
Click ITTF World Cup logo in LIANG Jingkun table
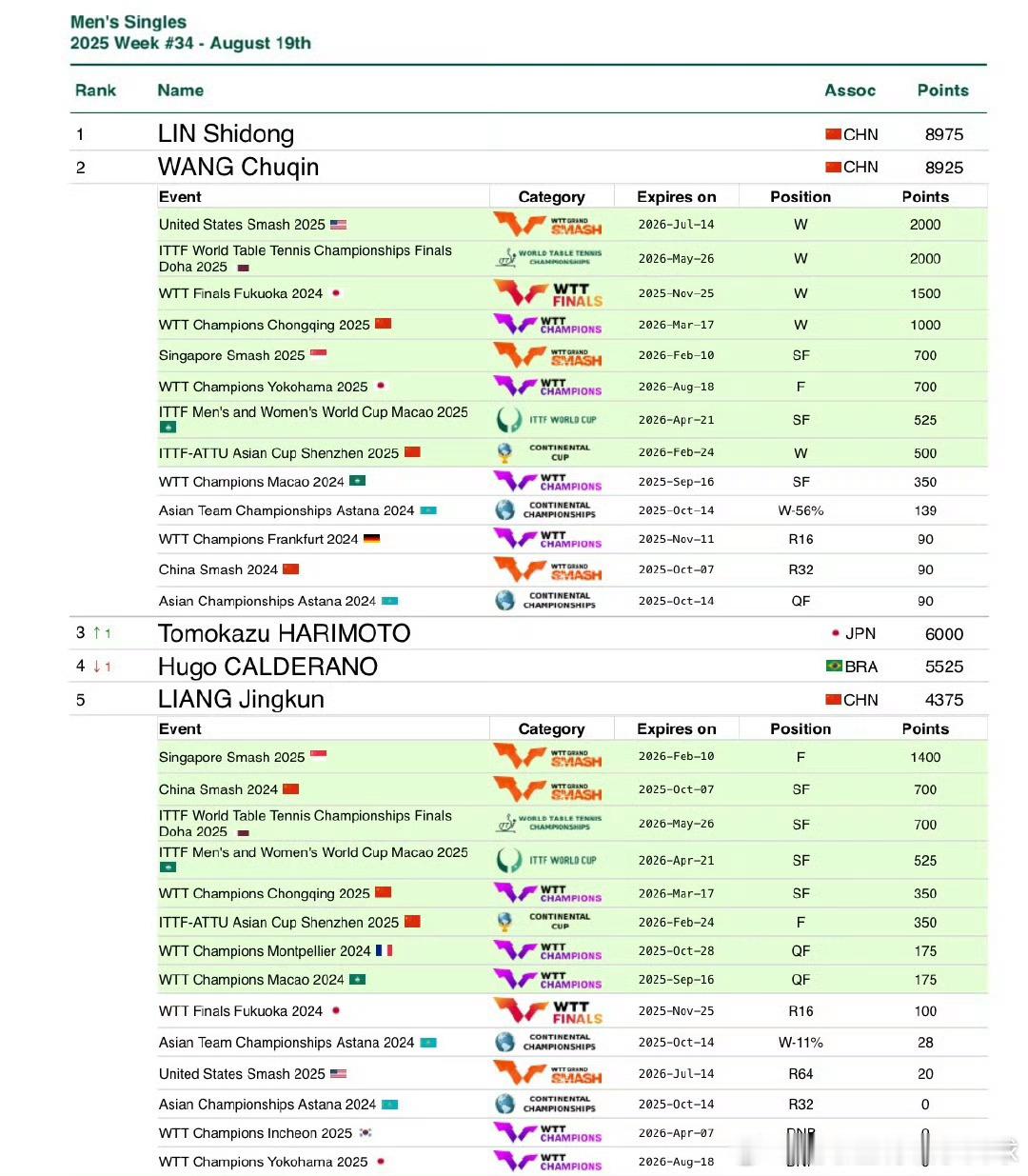(547, 860)
